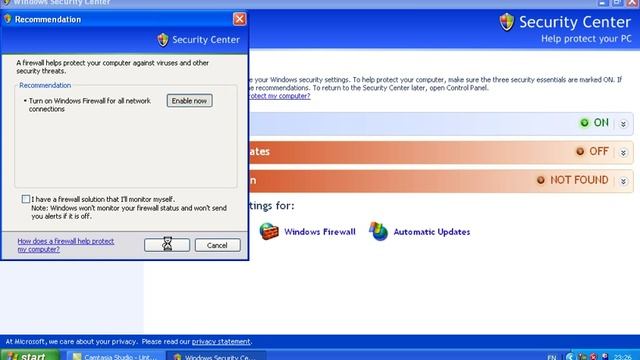Expand the OFF automatic updates chevron

point(623,153)
